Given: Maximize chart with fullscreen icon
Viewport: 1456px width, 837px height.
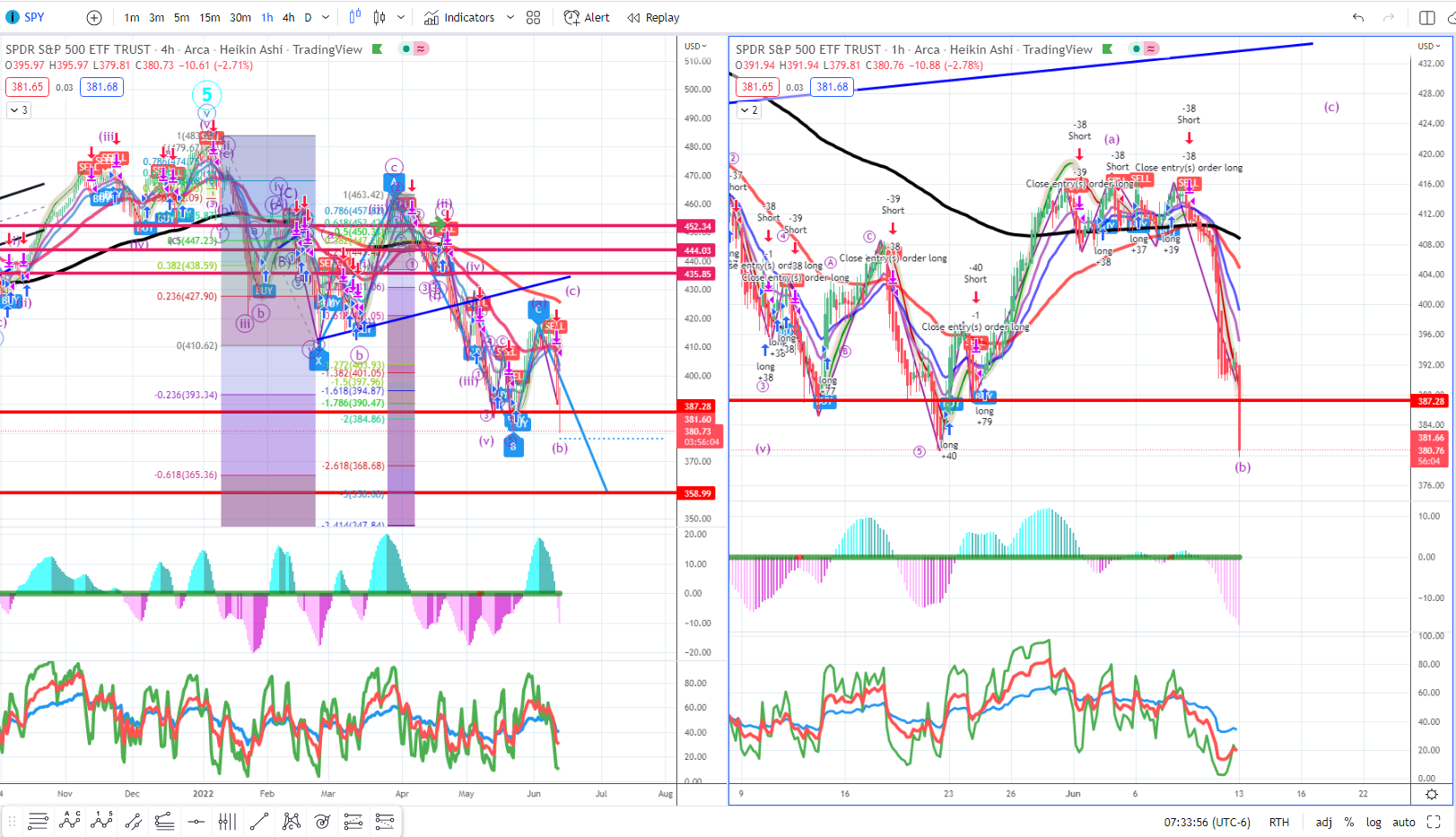Looking at the screenshot, I should pyautogui.click(x=1434, y=822).
